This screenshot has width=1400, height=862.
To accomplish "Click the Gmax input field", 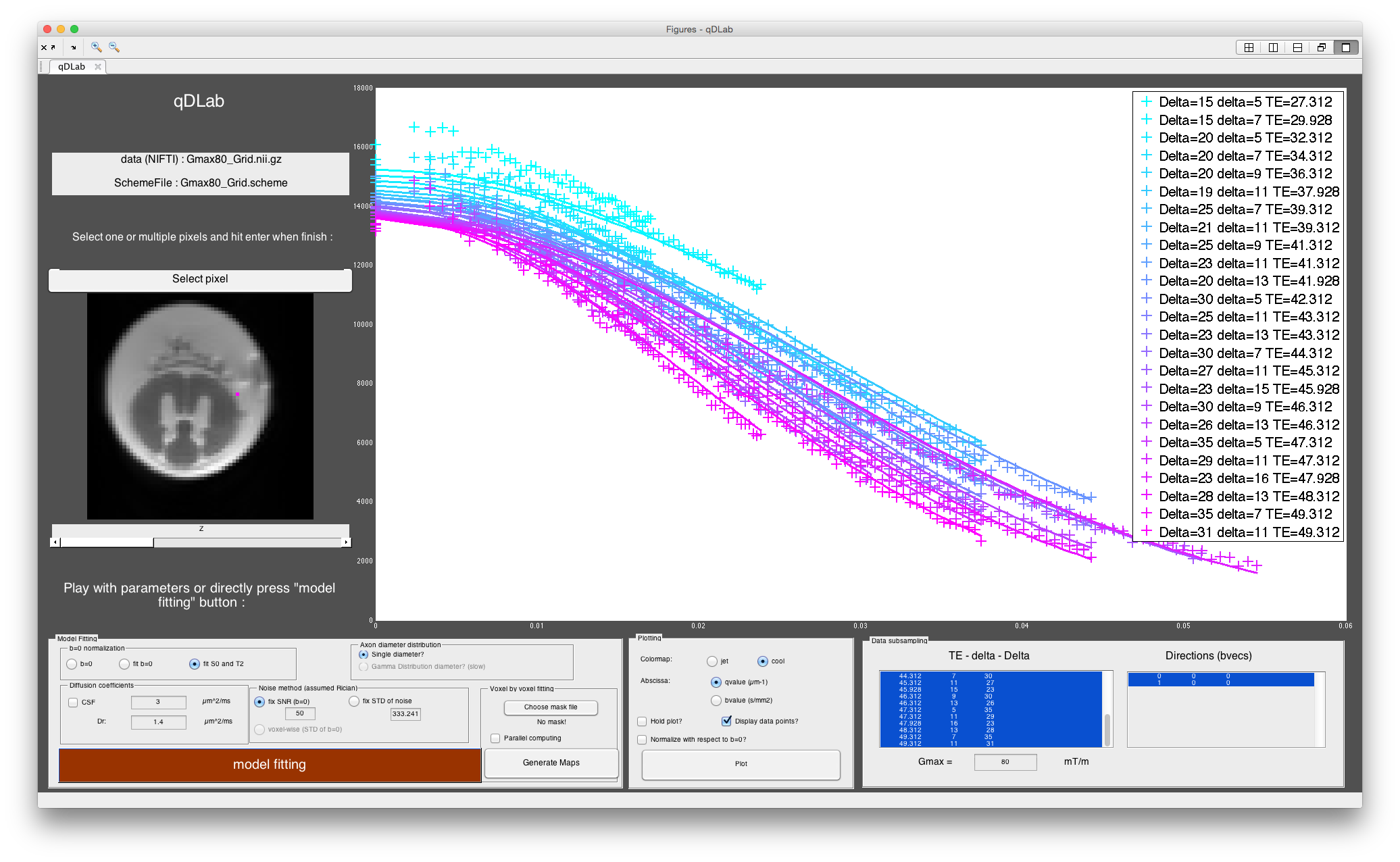I will [1005, 762].
